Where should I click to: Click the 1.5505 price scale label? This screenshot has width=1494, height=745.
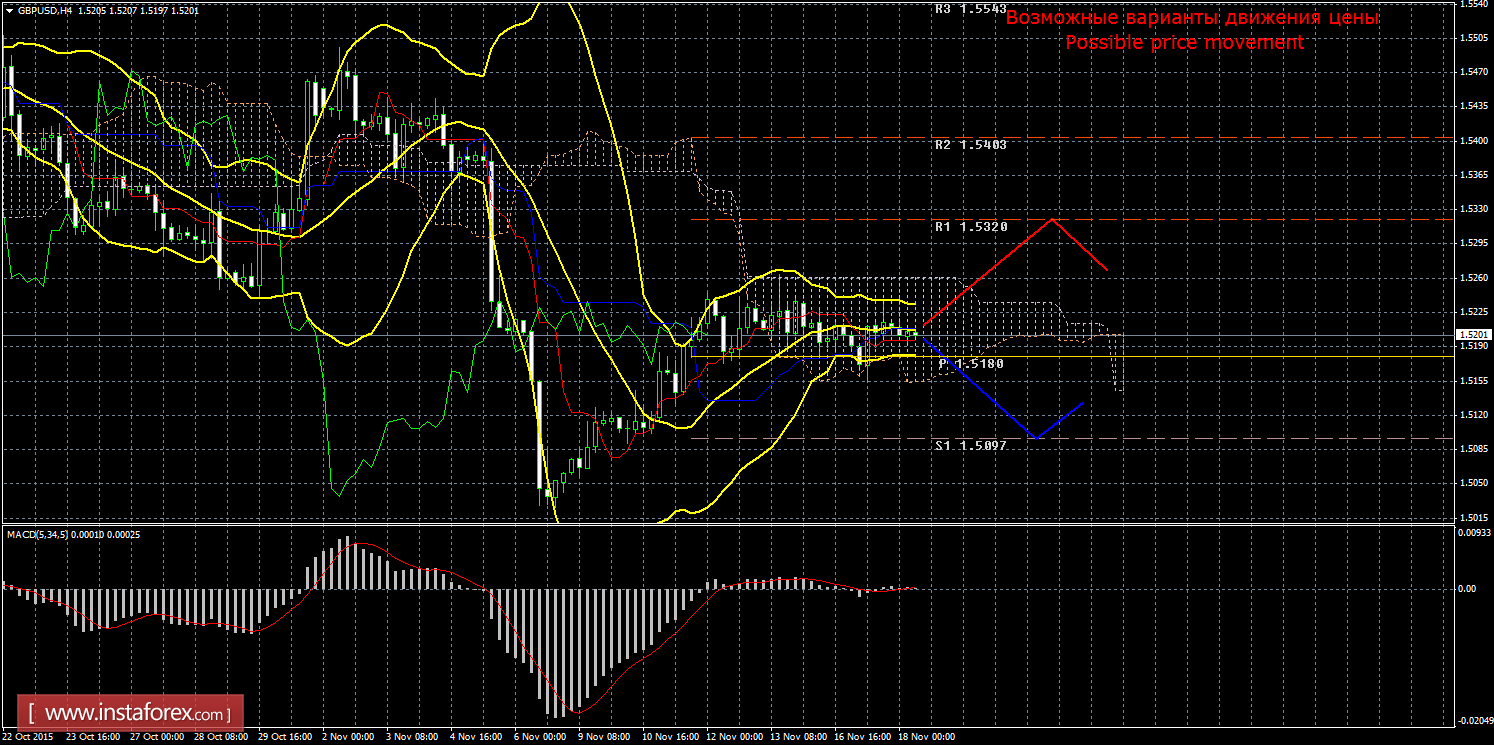pos(1470,38)
